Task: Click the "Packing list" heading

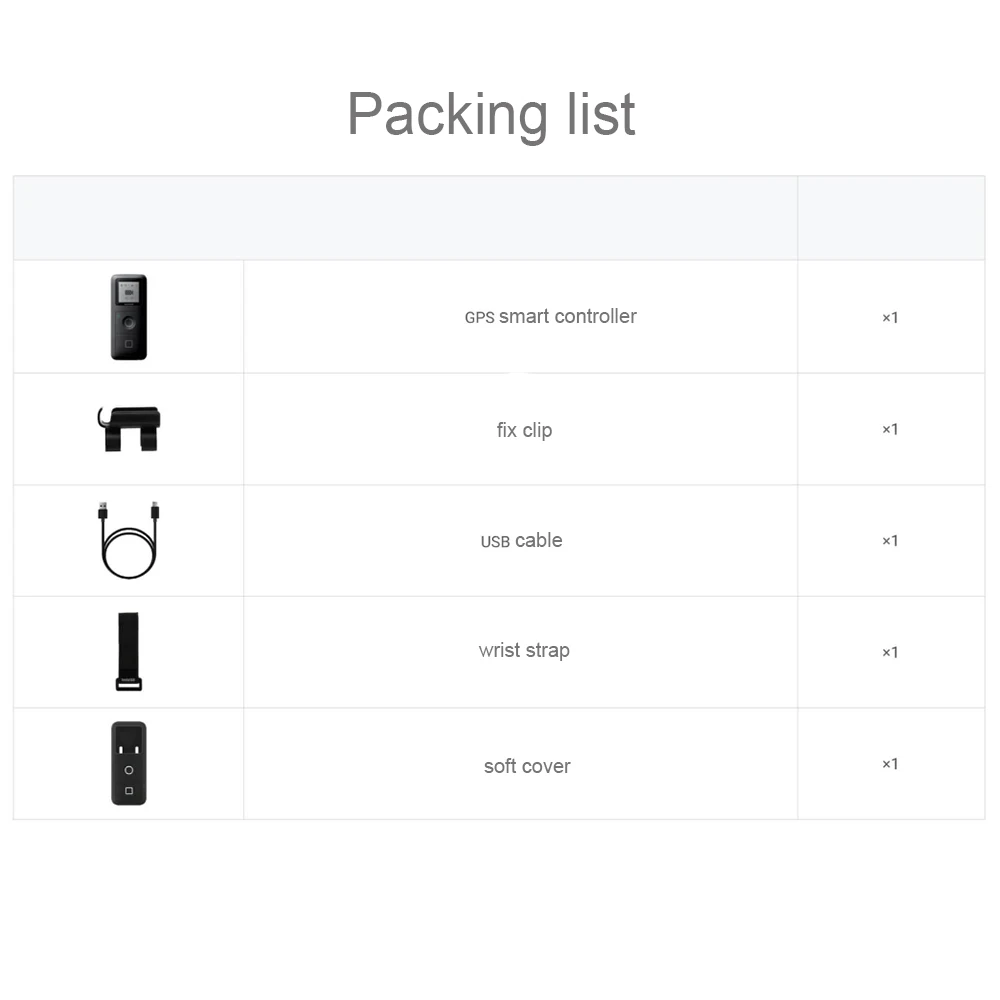Action: [491, 114]
